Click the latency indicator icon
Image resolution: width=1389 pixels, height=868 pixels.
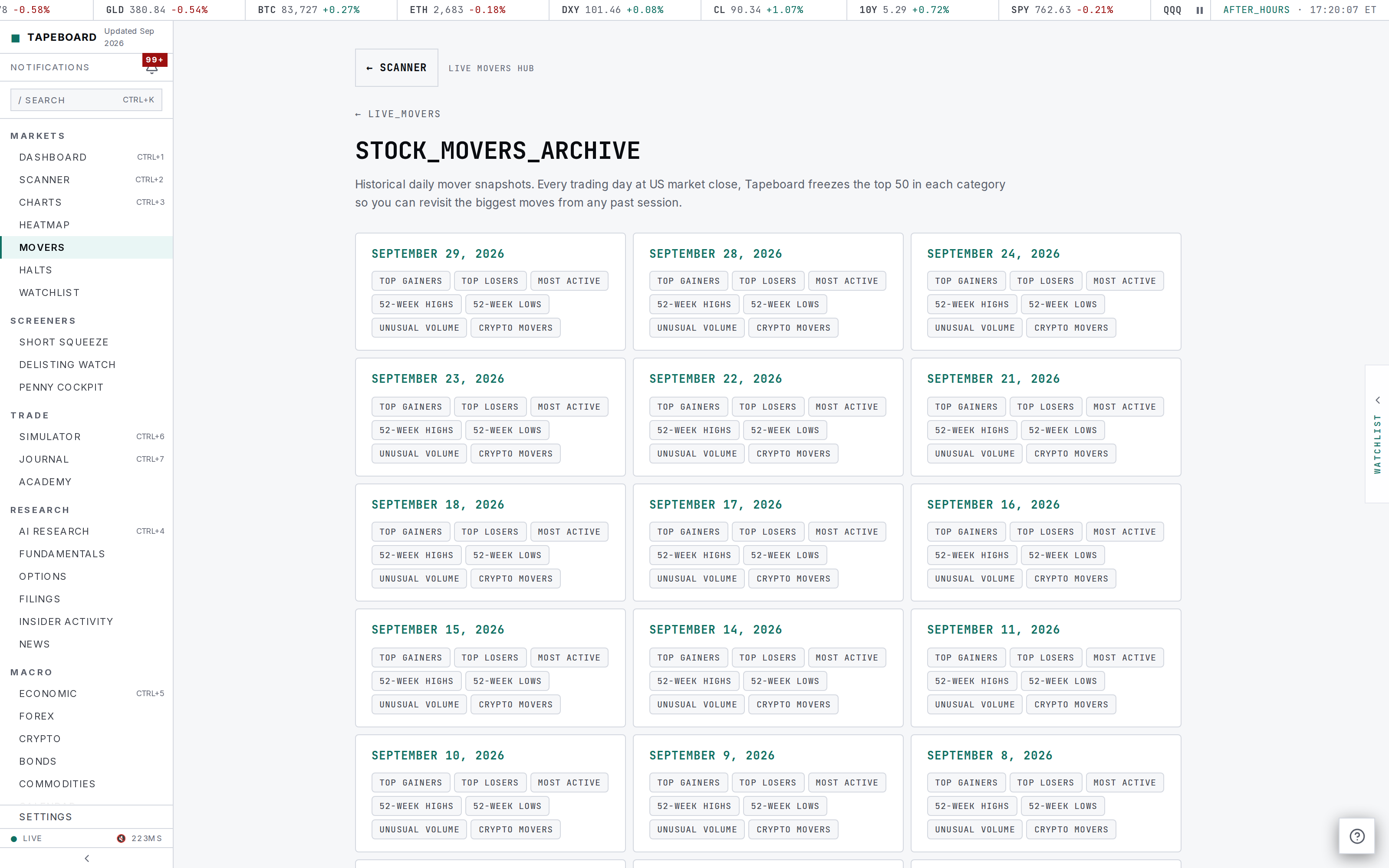[x=121, y=838]
